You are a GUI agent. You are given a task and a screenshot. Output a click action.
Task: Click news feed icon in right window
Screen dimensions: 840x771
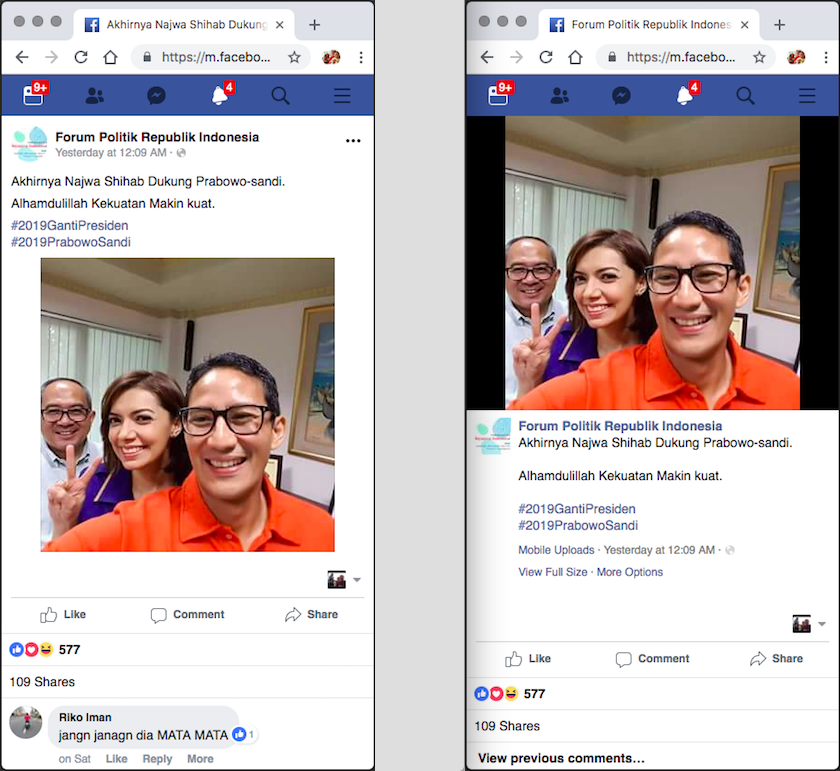[x=498, y=96]
